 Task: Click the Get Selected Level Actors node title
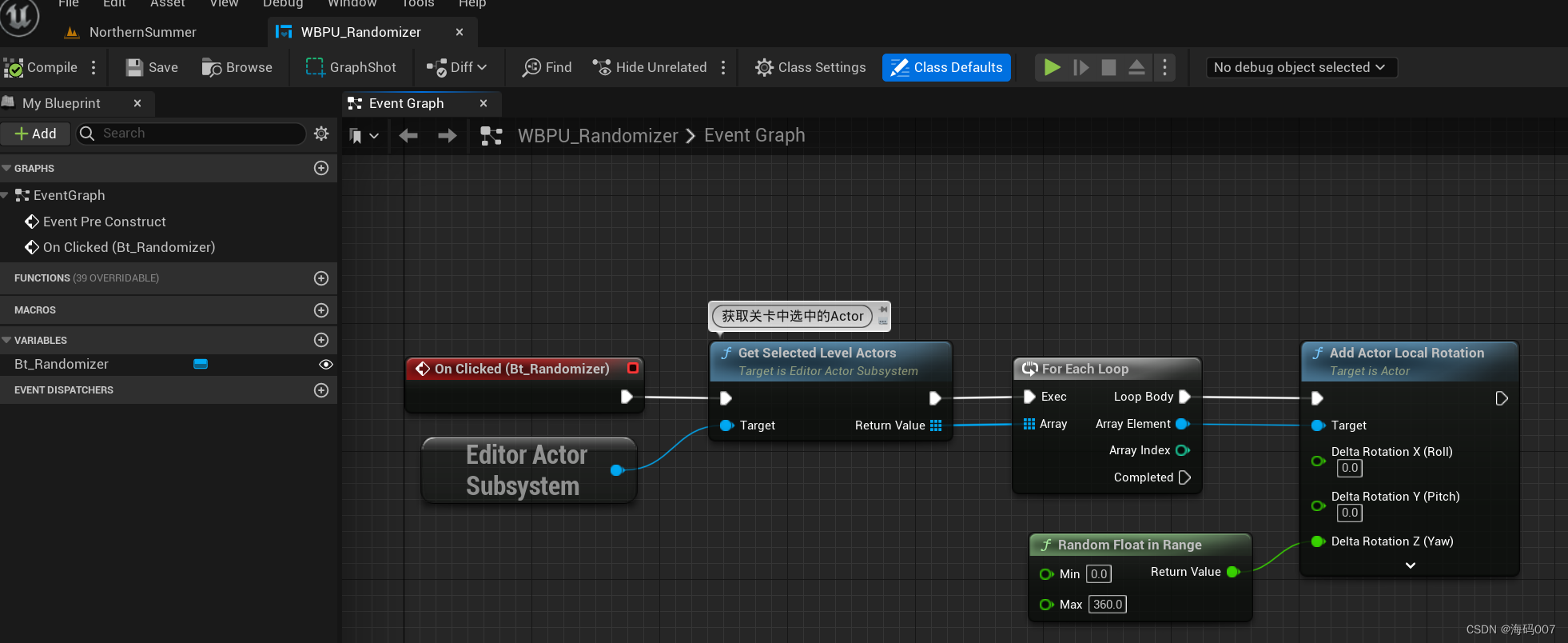tap(817, 353)
